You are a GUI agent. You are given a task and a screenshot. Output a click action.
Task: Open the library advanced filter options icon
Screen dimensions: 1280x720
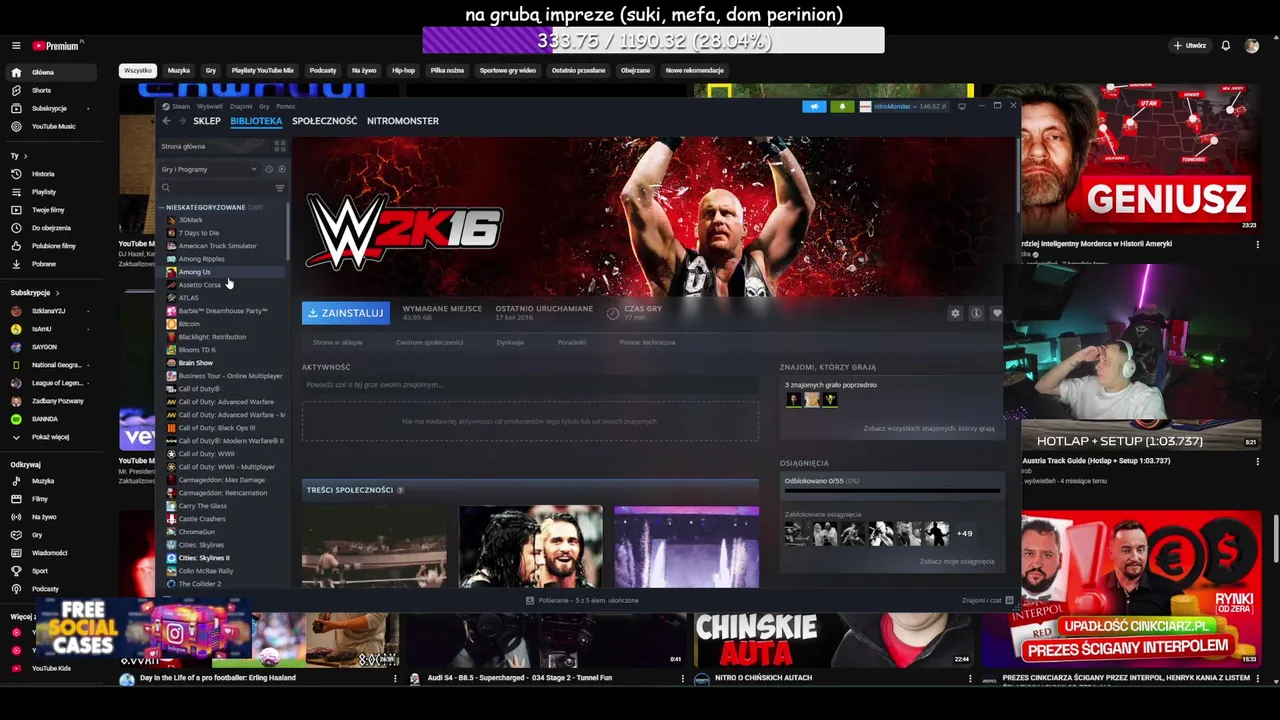280,188
